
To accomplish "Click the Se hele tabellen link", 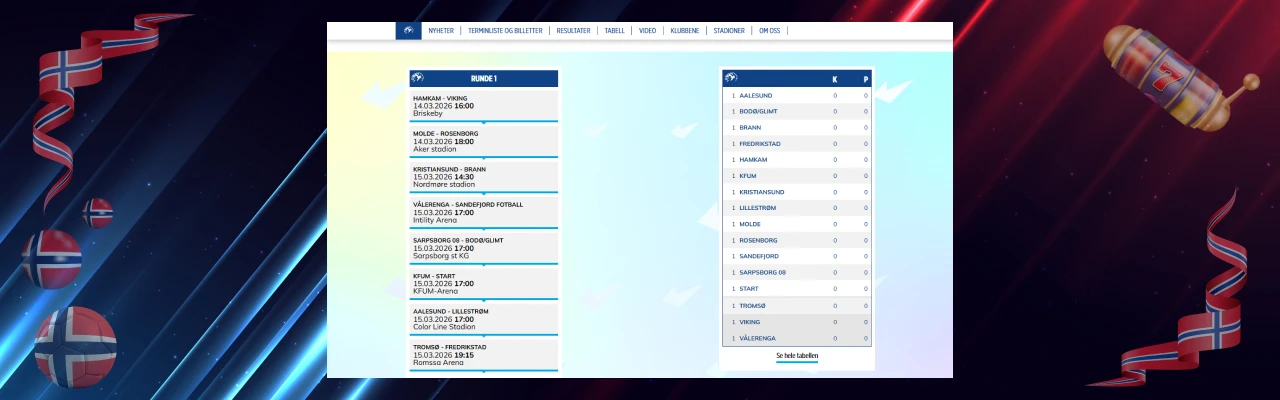I will 797,355.
